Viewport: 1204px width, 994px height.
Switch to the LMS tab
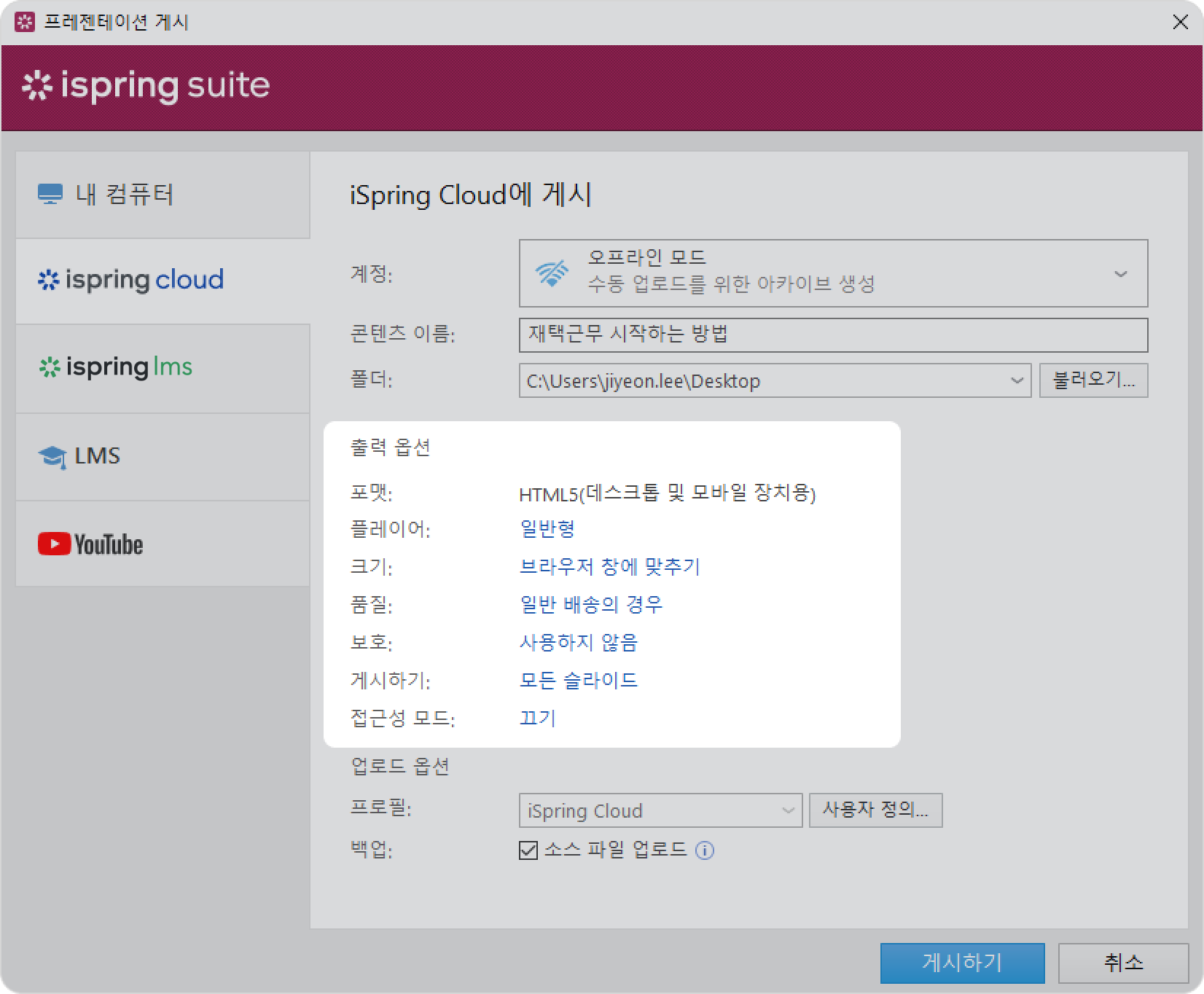tap(163, 456)
